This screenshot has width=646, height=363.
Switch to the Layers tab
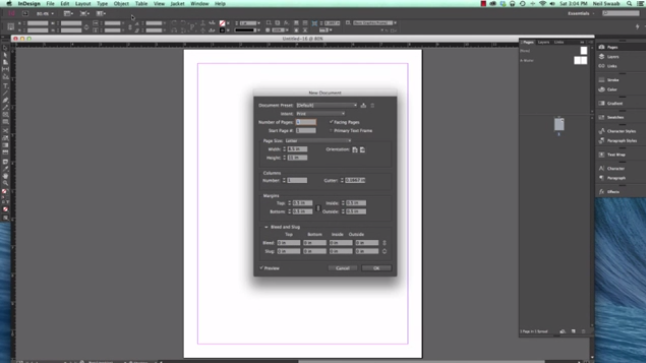543,42
